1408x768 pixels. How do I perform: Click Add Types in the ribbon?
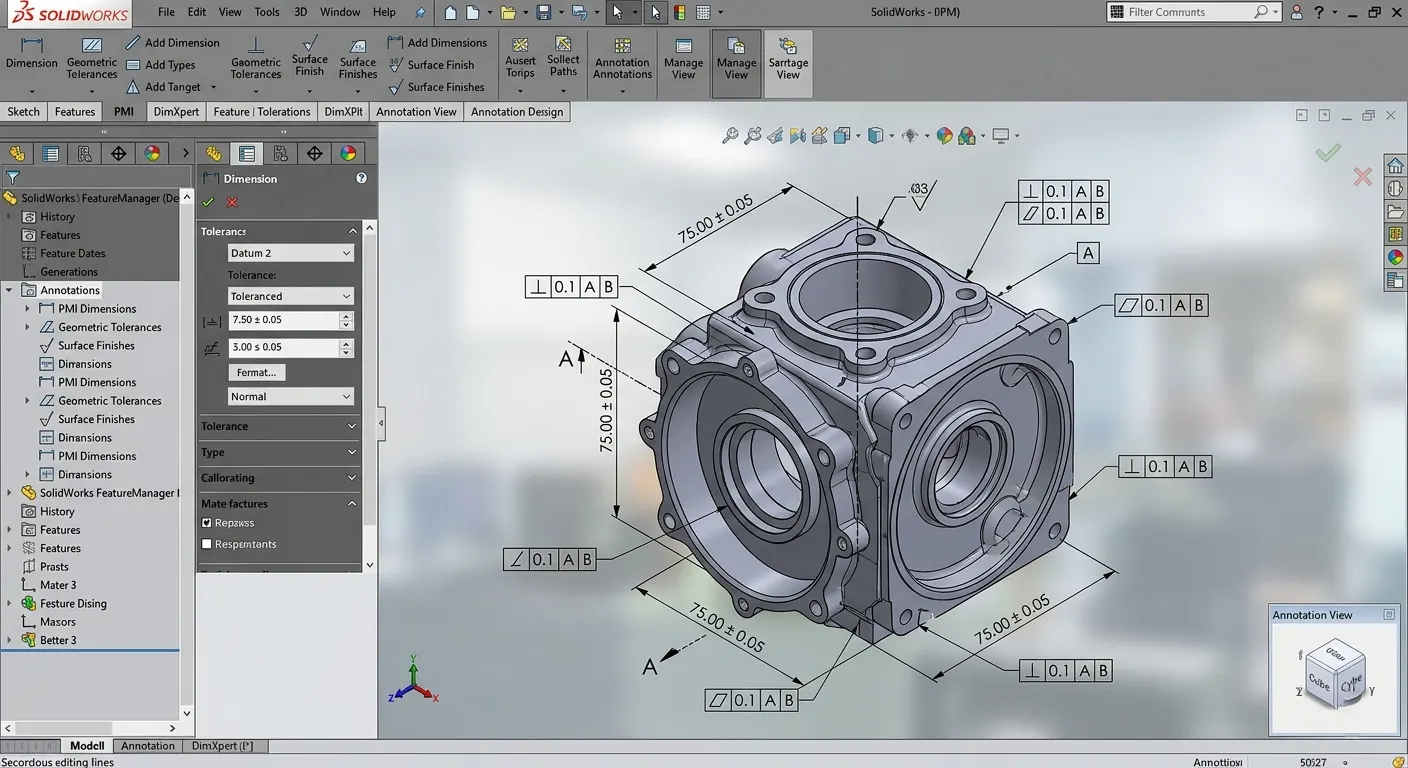[x=160, y=65]
